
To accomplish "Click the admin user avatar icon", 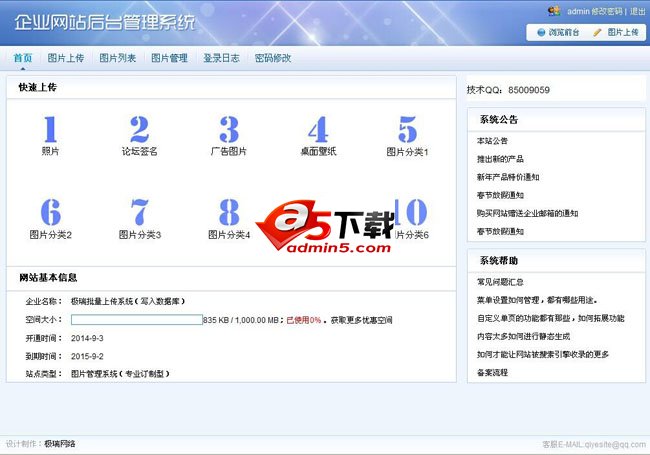I will tap(554, 11).
